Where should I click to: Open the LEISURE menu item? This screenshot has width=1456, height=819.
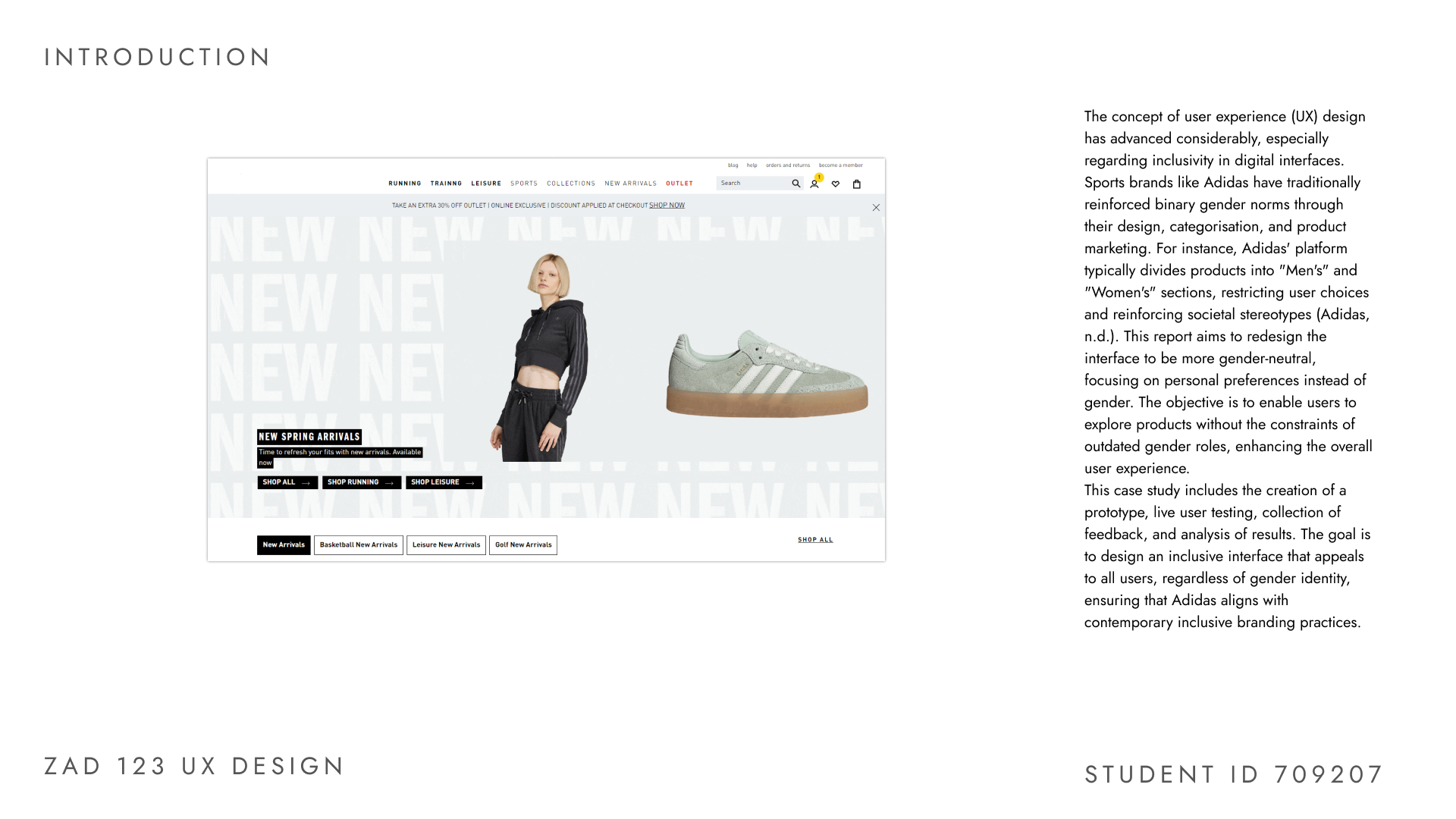point(486,184)
